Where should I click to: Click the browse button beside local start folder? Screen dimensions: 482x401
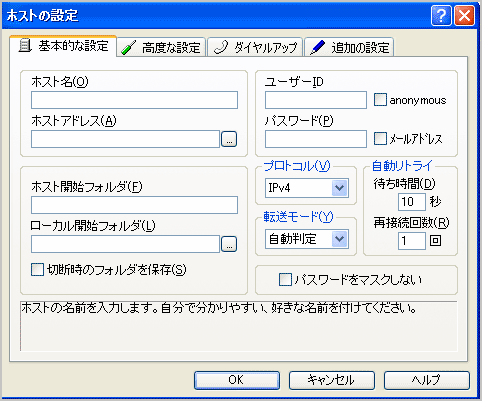229,244
